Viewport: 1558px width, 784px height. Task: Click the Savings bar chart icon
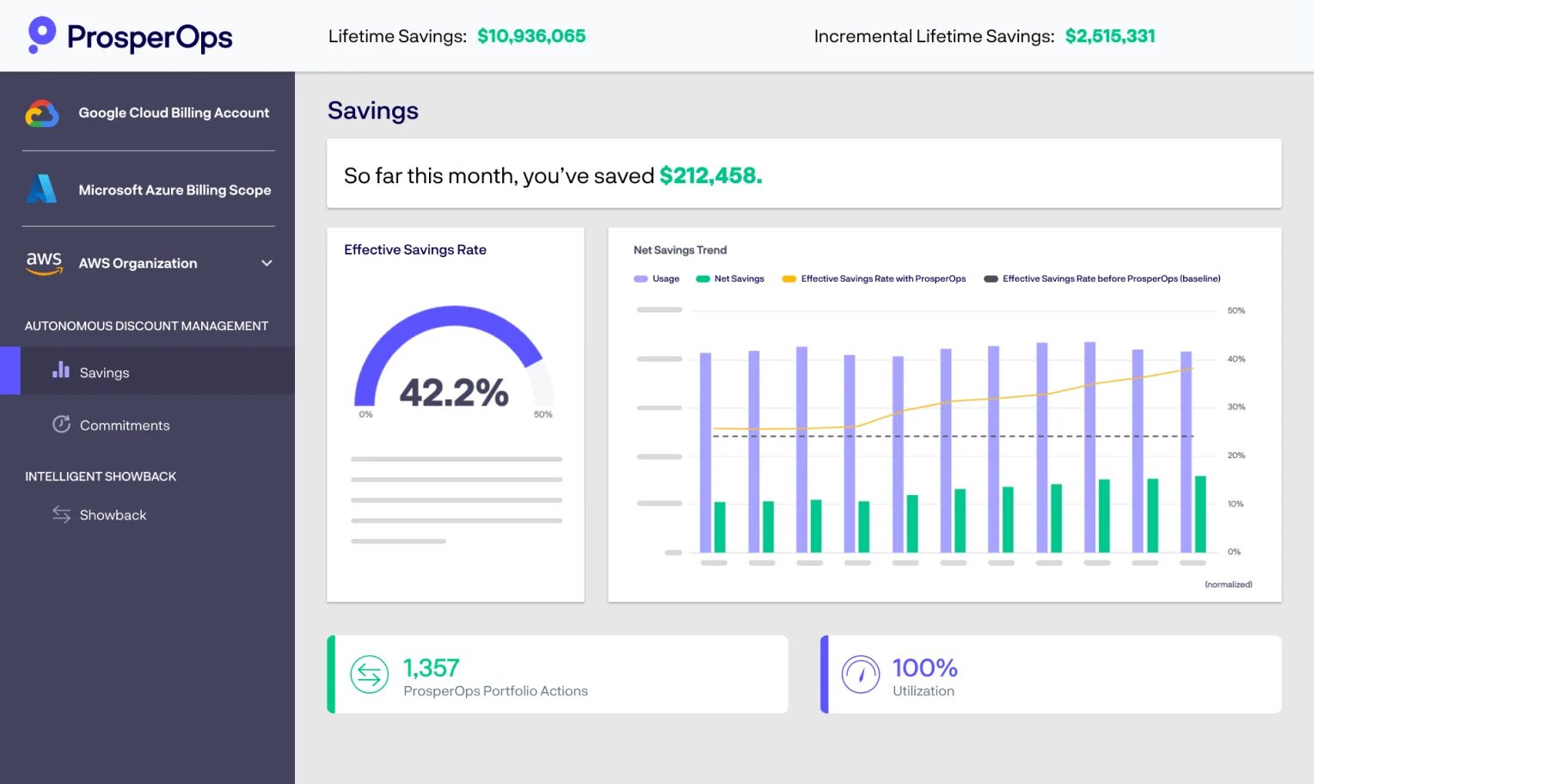click(61, 371)
